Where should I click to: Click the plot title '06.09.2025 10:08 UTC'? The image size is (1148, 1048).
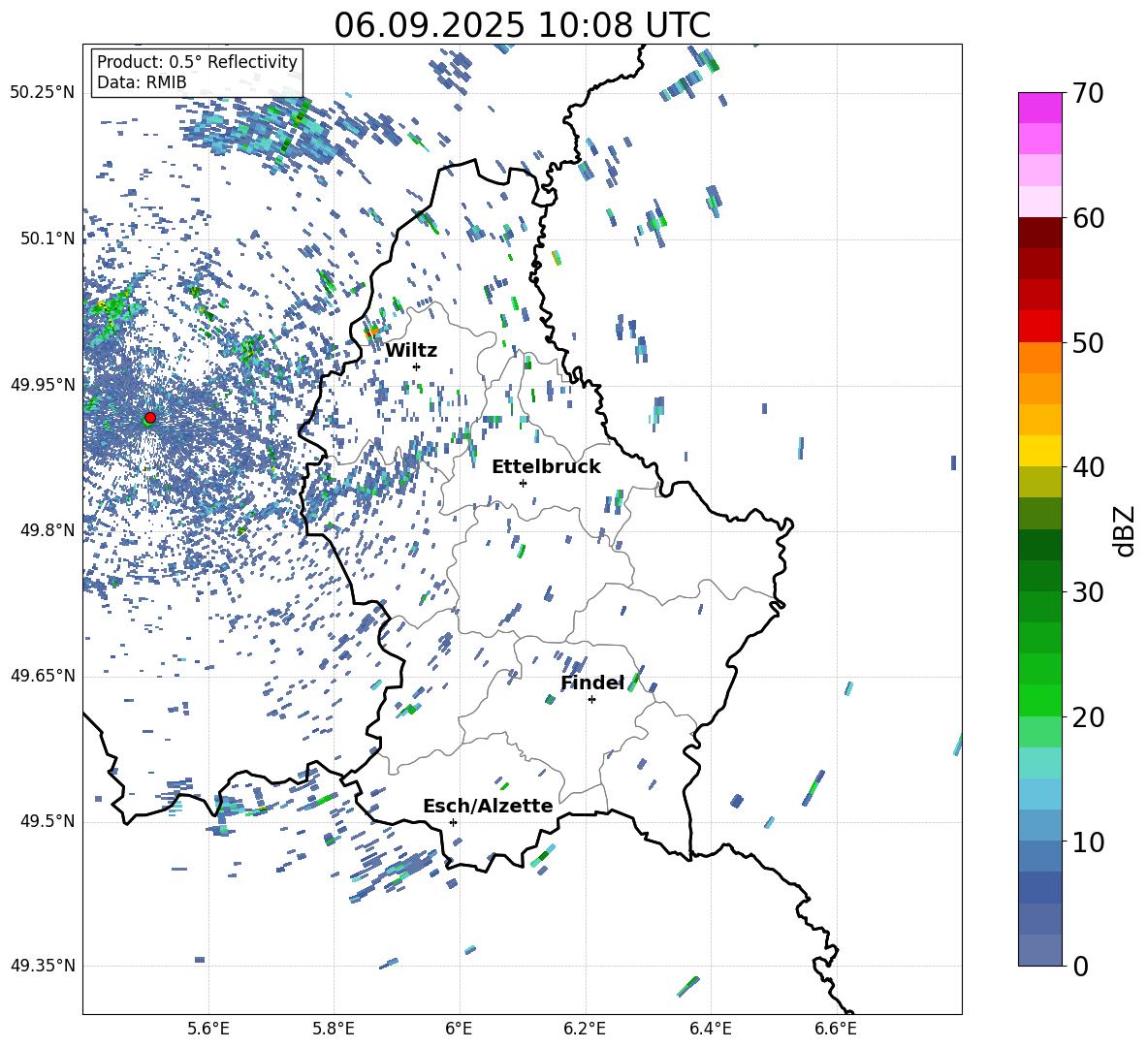tap(522, 25)
